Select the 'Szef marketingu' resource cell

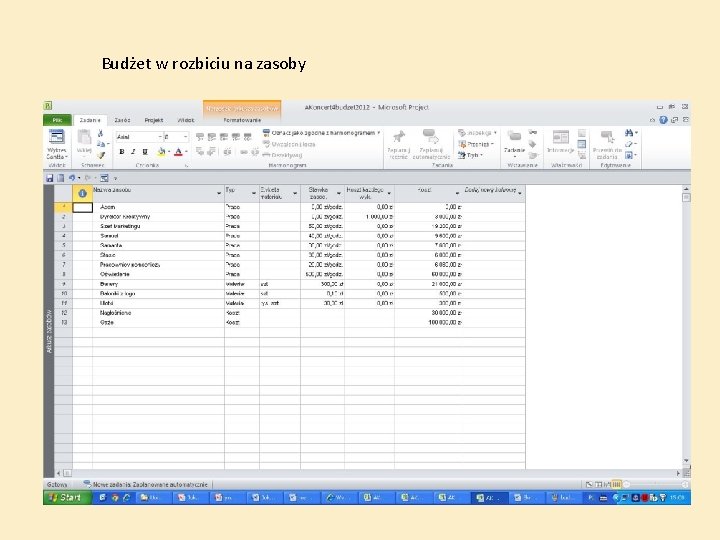(158, 226)
